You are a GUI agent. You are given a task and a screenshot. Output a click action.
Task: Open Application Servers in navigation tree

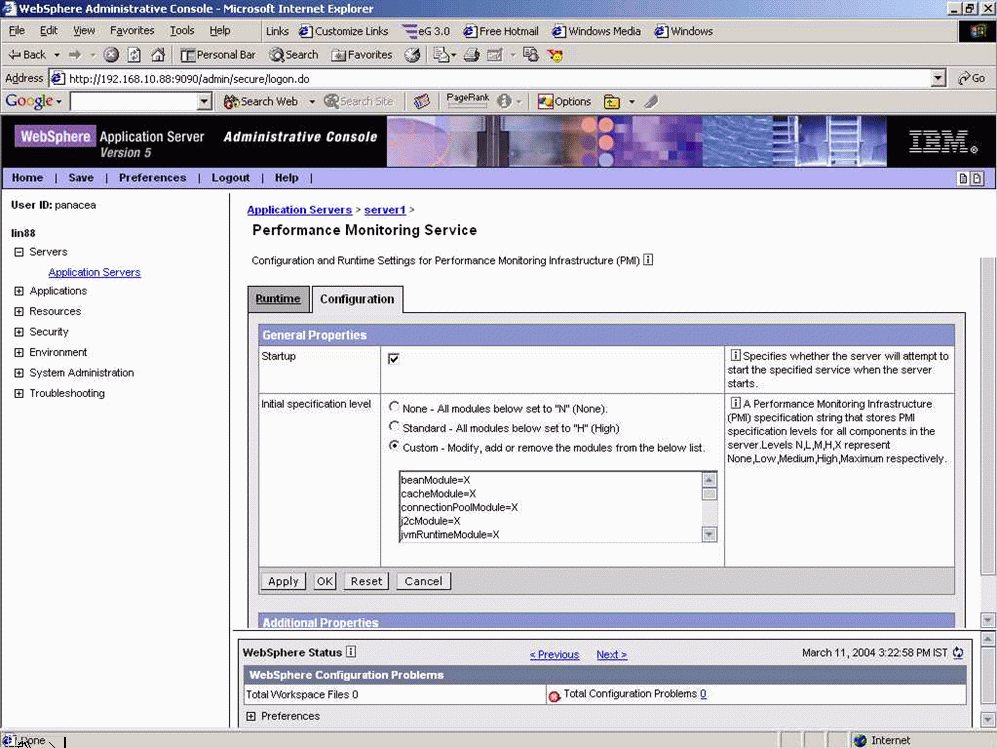point(94,272)
